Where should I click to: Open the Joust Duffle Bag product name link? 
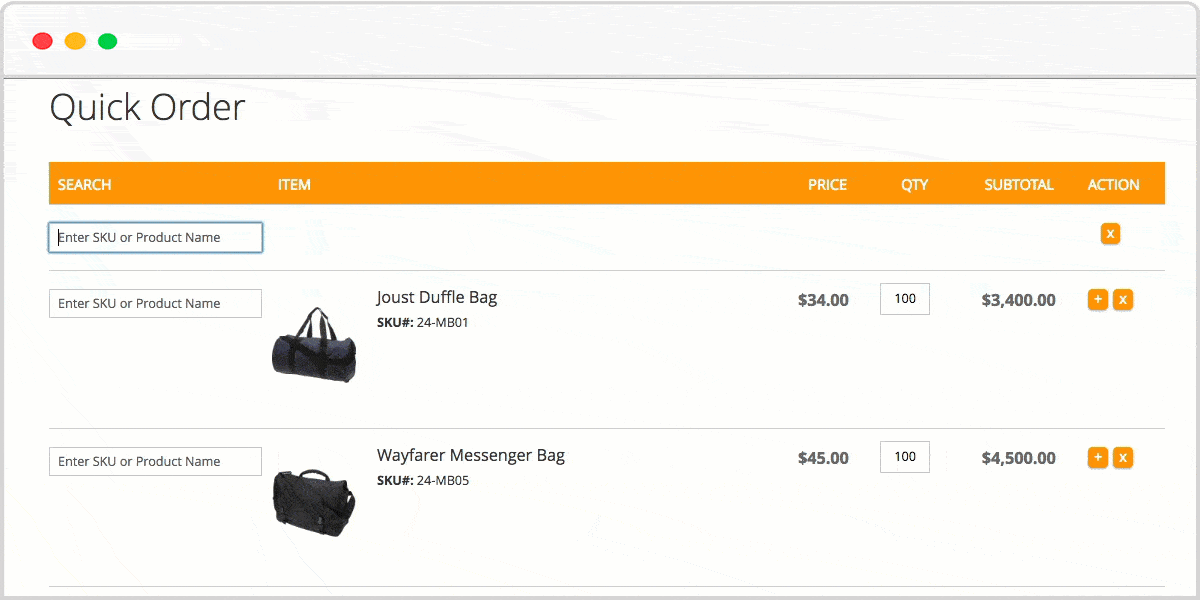(436, 297)
